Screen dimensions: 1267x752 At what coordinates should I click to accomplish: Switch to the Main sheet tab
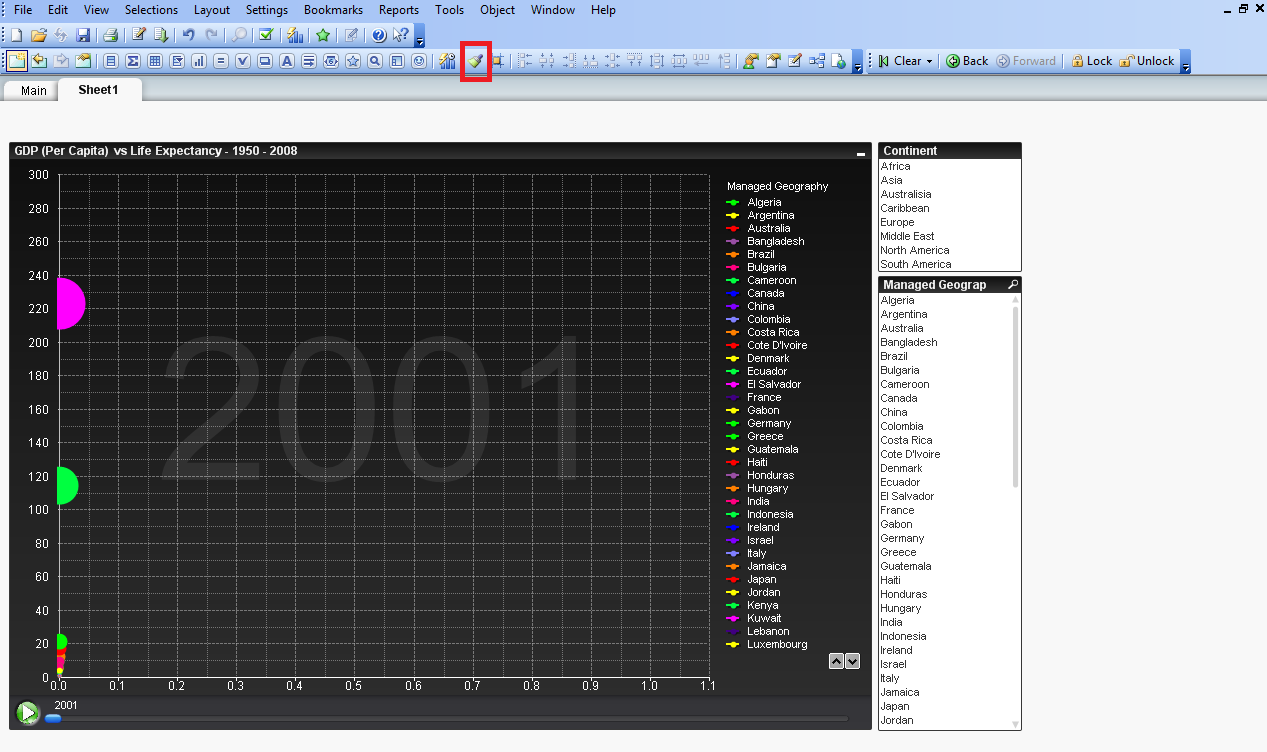tap(34, 91)
